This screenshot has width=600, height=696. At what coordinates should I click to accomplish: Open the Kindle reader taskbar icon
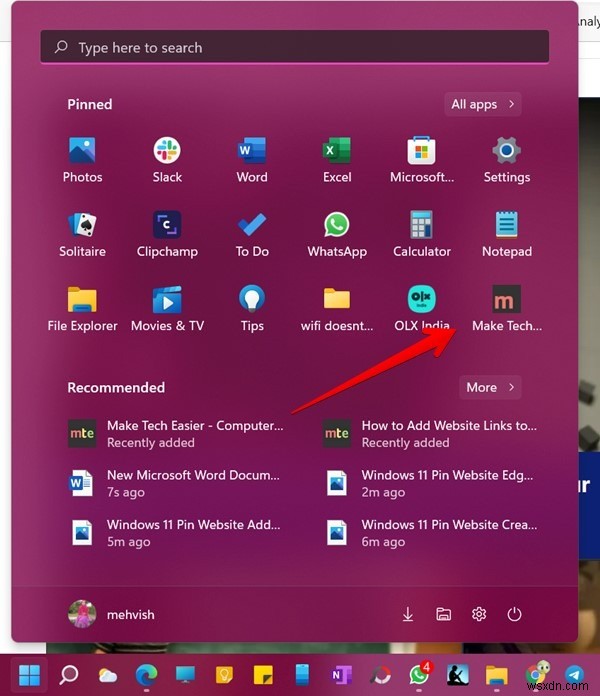pyautogui.click(x=458, y=675)
